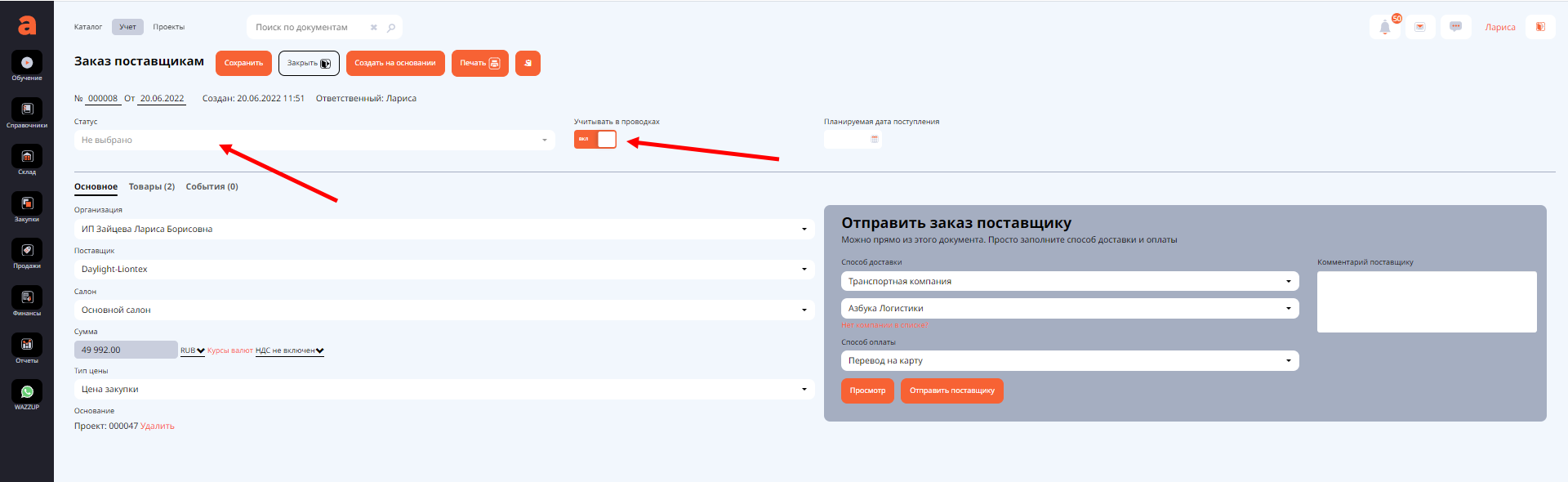Click the Комментарий поставщику text area
The height and width of the screenshot is (482, 1568).
1426,301
